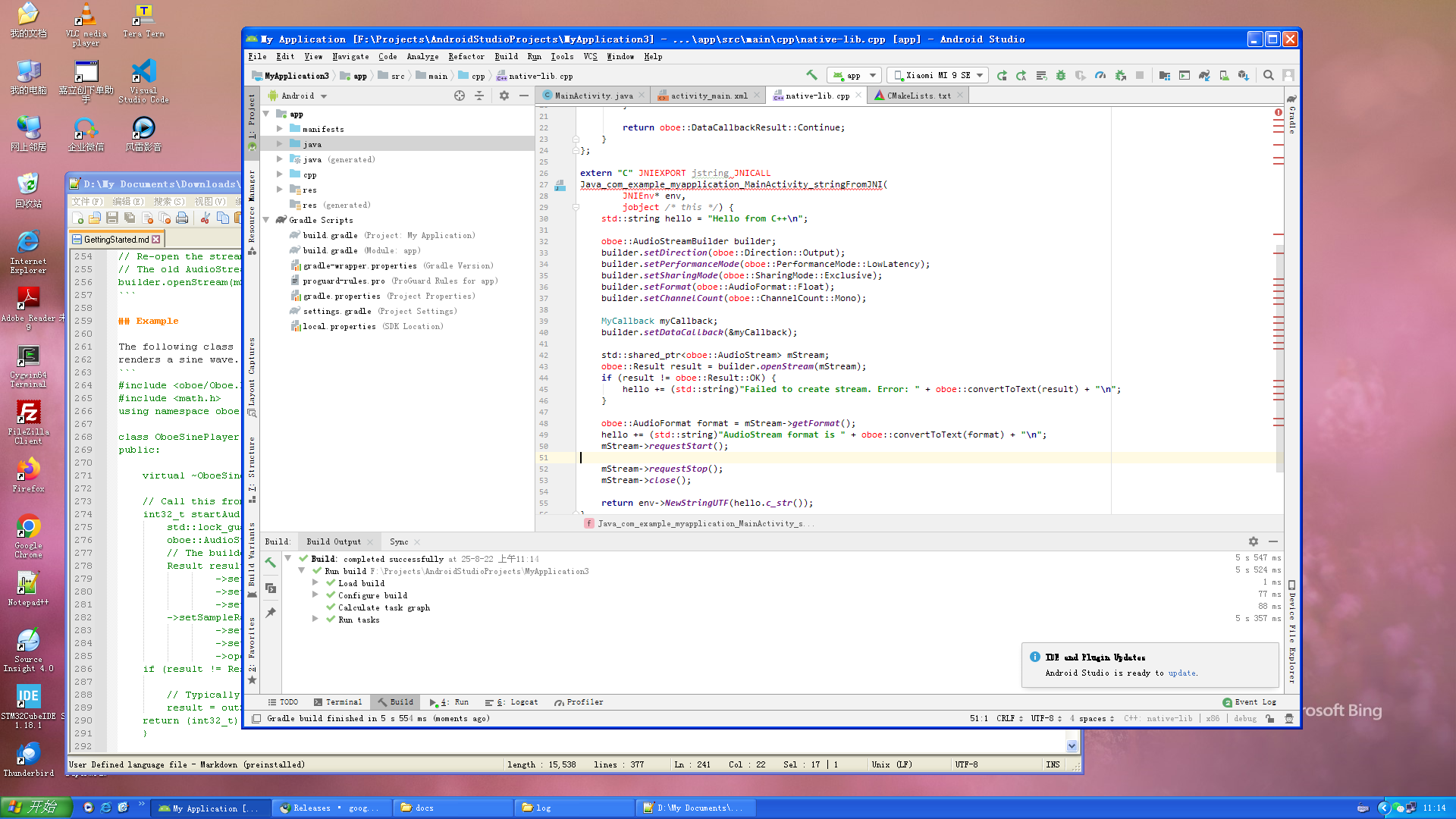Open the Event Log button

1249,701
